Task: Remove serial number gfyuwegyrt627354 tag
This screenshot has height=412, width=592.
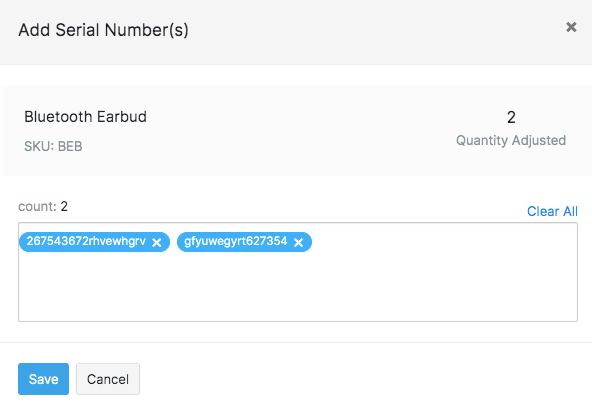Action: [298, 242]
